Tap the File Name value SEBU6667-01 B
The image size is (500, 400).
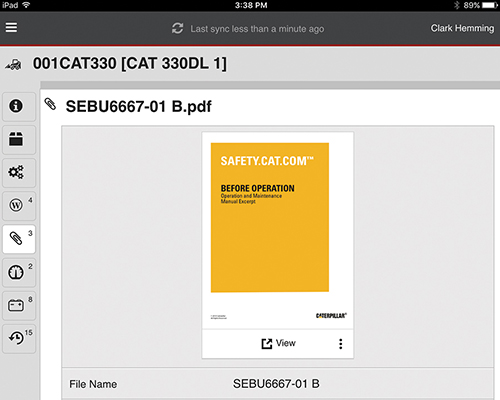(x=276, y=384)
